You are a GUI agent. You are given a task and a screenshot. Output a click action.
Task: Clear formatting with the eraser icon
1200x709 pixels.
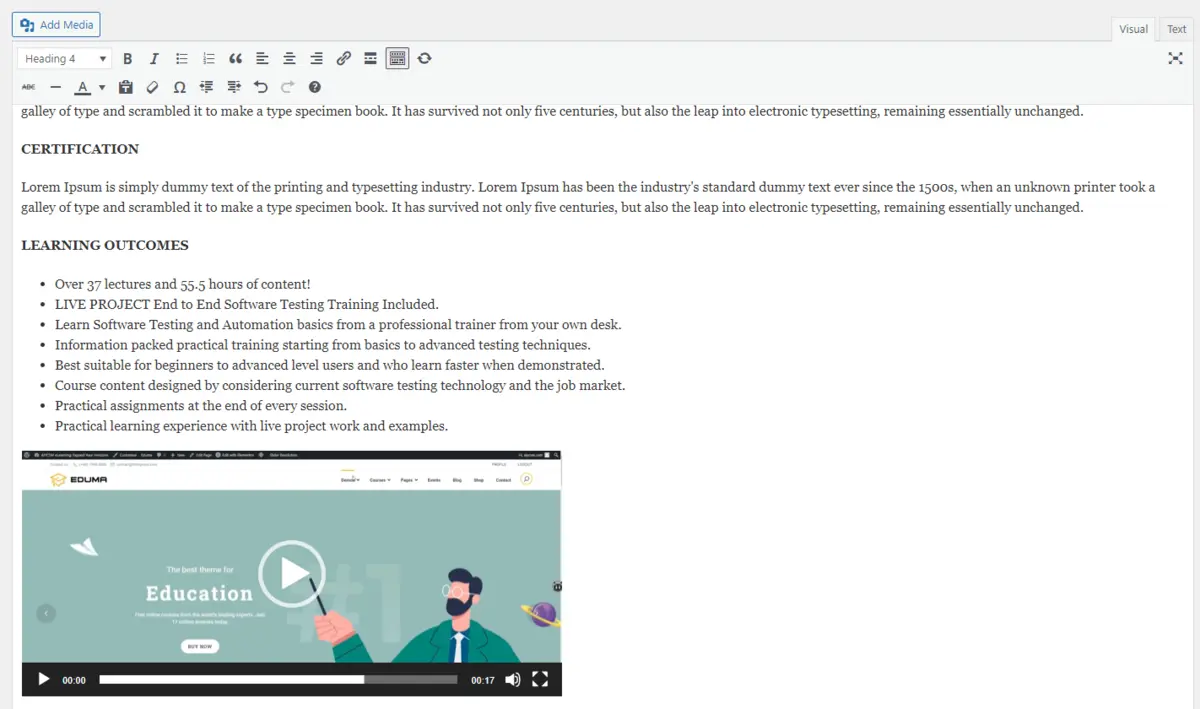152,87
